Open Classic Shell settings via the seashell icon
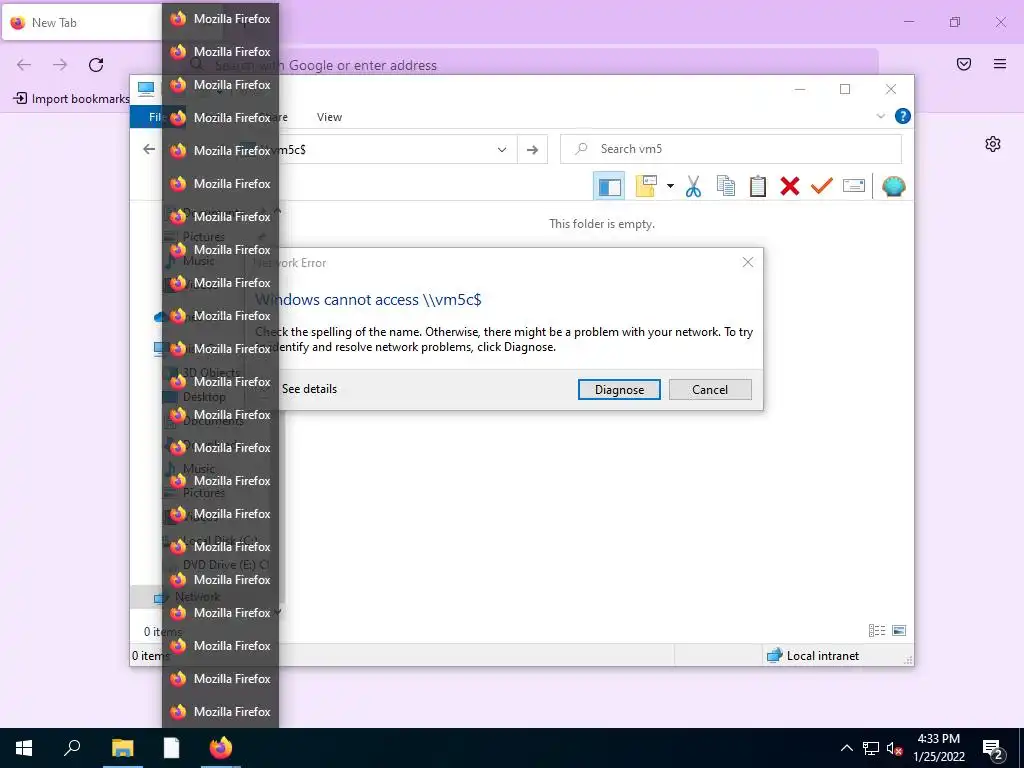Image resolution: width=1024 pixels, height=768 pixels. point(893,186)
